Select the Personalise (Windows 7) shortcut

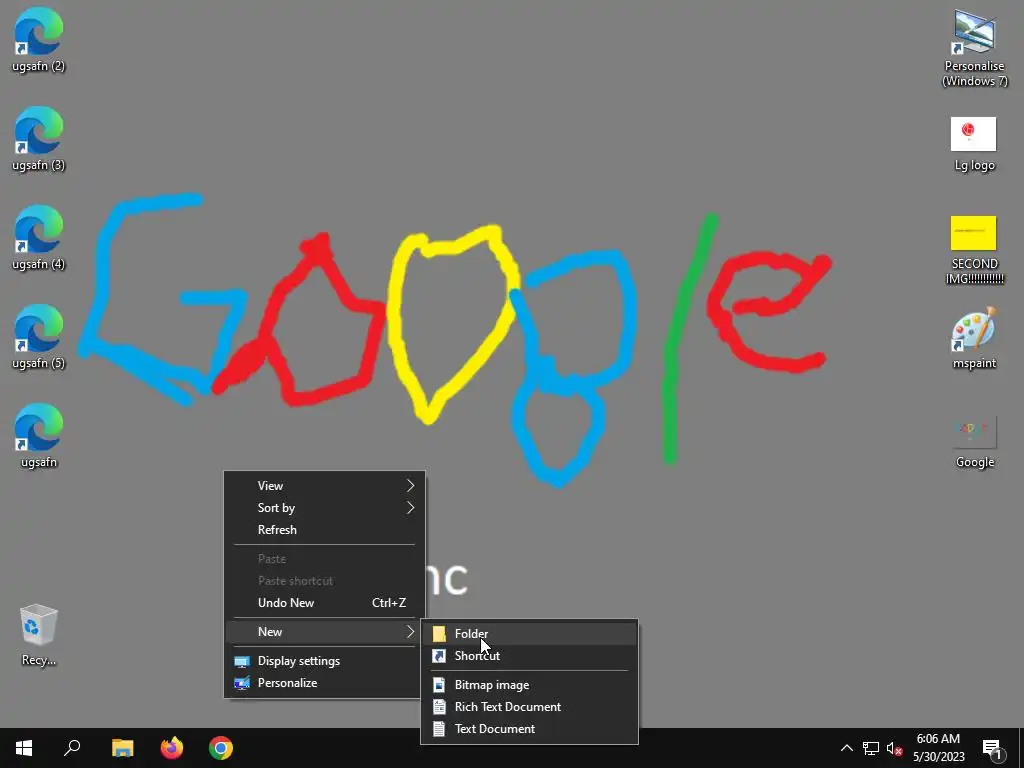(974, 48)
